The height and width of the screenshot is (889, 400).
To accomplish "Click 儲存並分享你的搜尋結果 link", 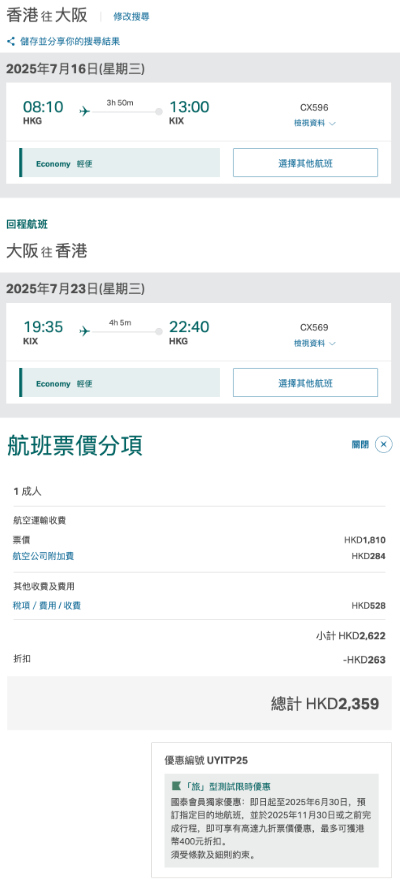I will pos(70,41).
